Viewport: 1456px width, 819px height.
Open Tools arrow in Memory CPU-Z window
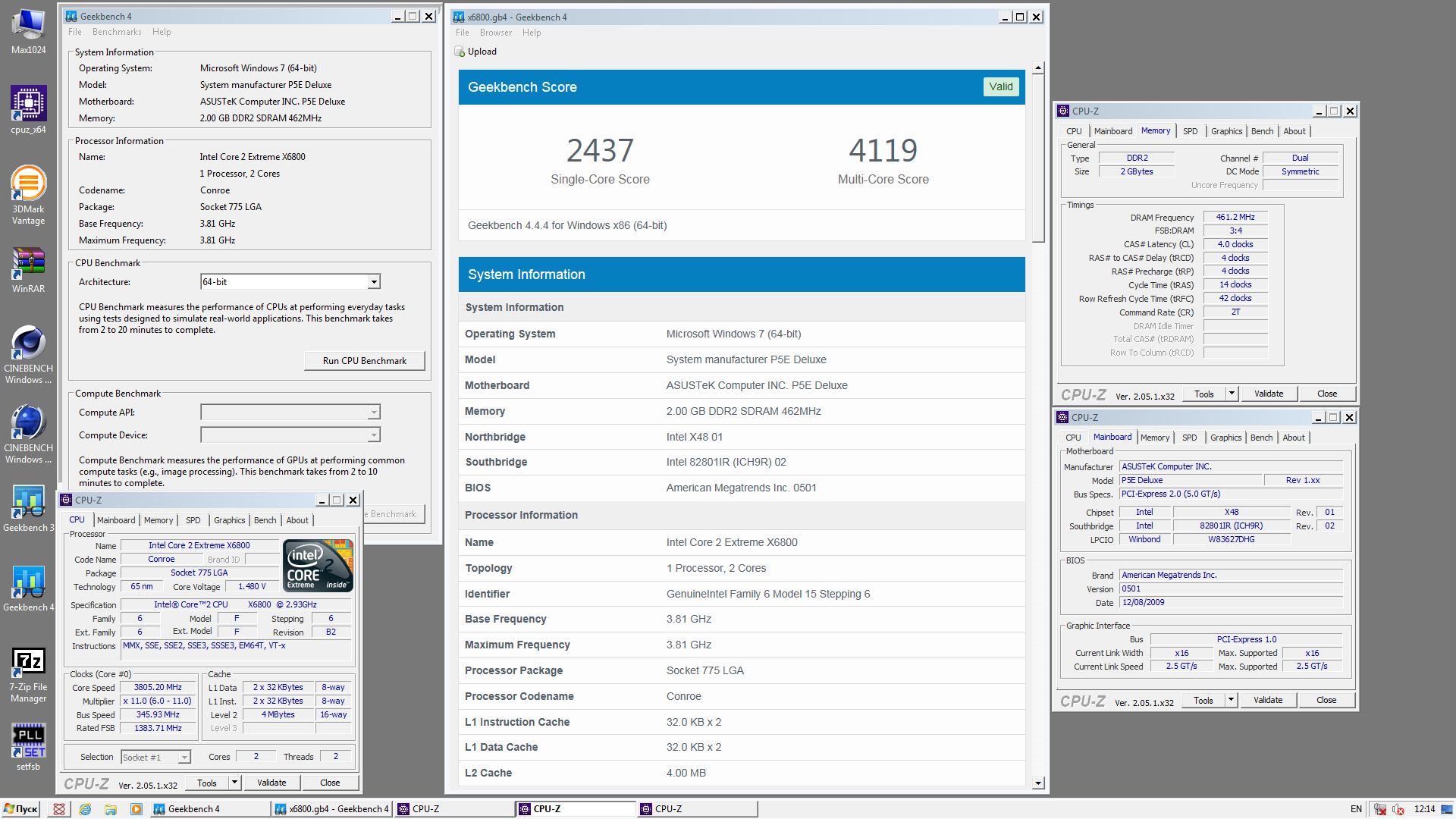tap(1232, 394)
